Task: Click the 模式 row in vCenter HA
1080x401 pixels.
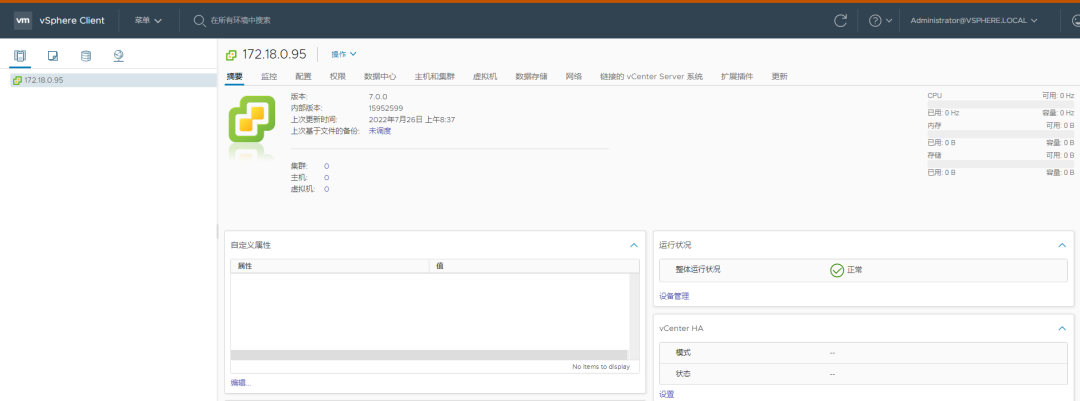Action: pos(864,353)
